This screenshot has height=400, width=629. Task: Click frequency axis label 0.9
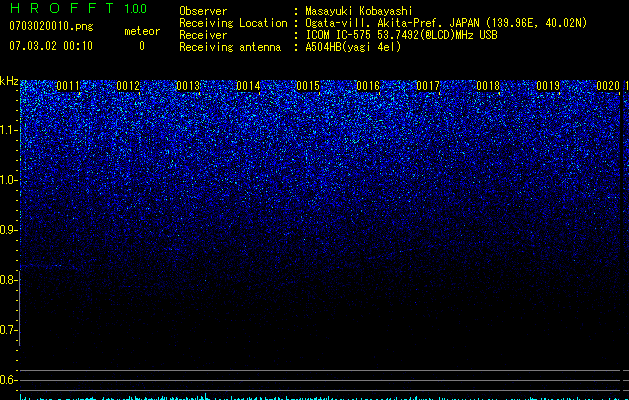[x=7, y=230]
